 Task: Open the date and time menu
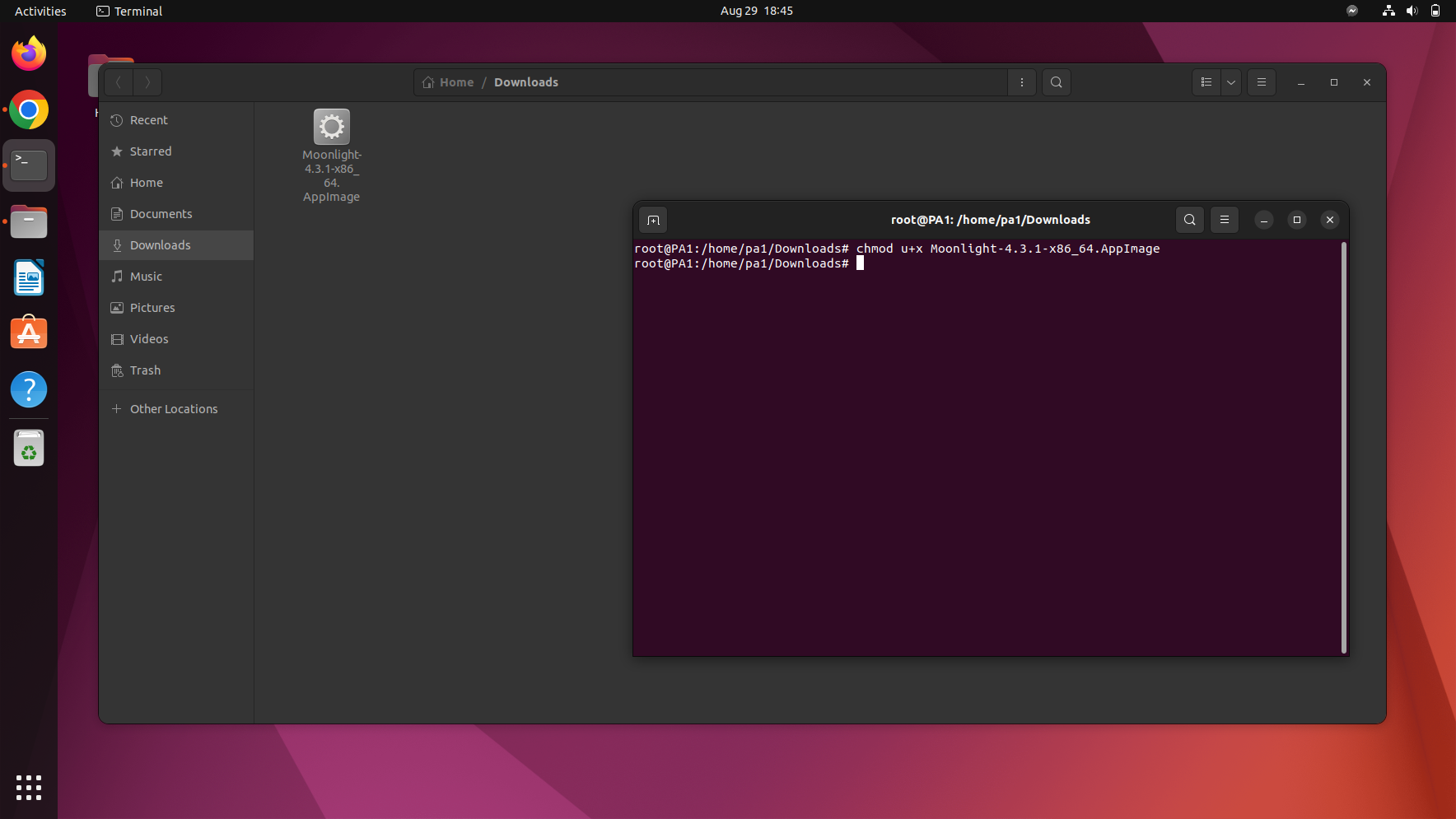coord(756,11)
